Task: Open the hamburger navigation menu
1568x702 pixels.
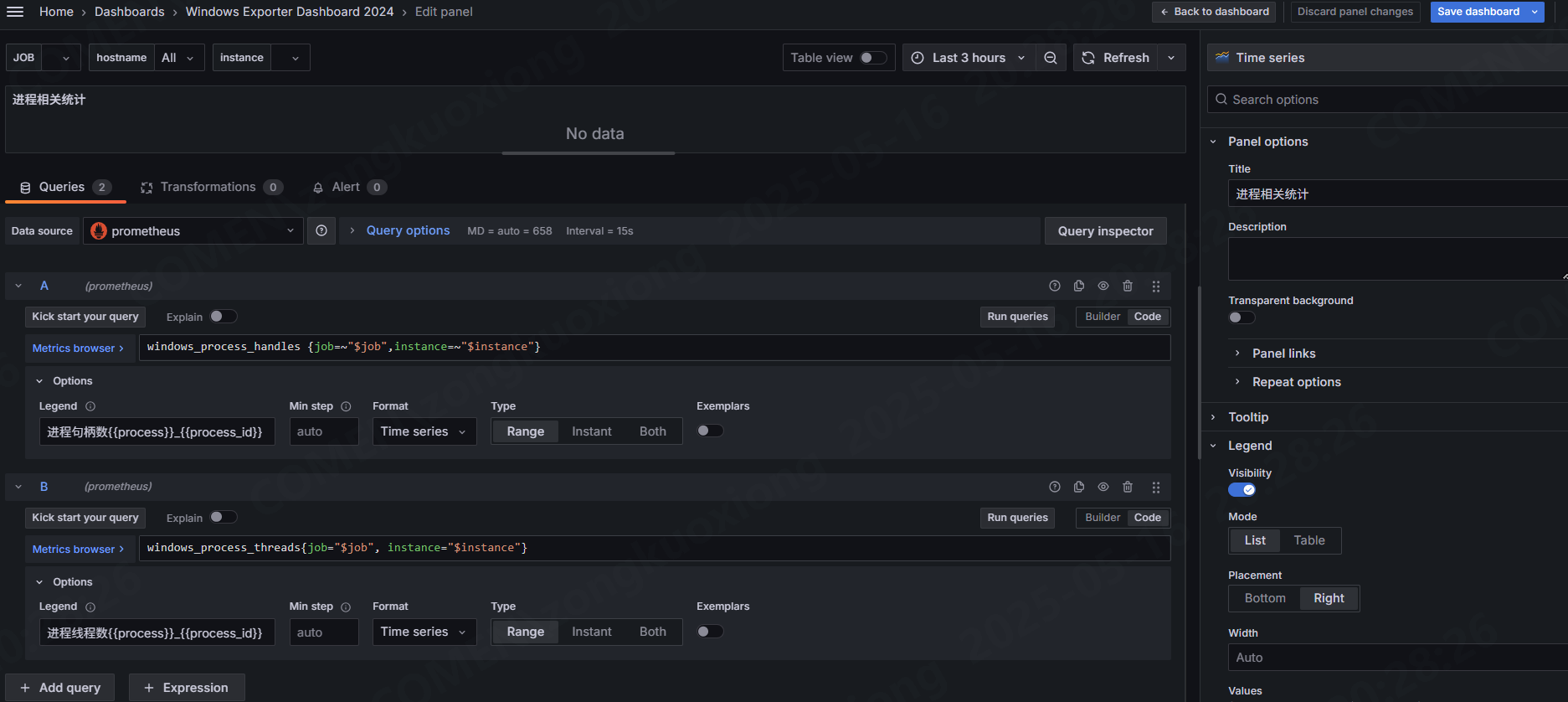Action: (15, 12)
